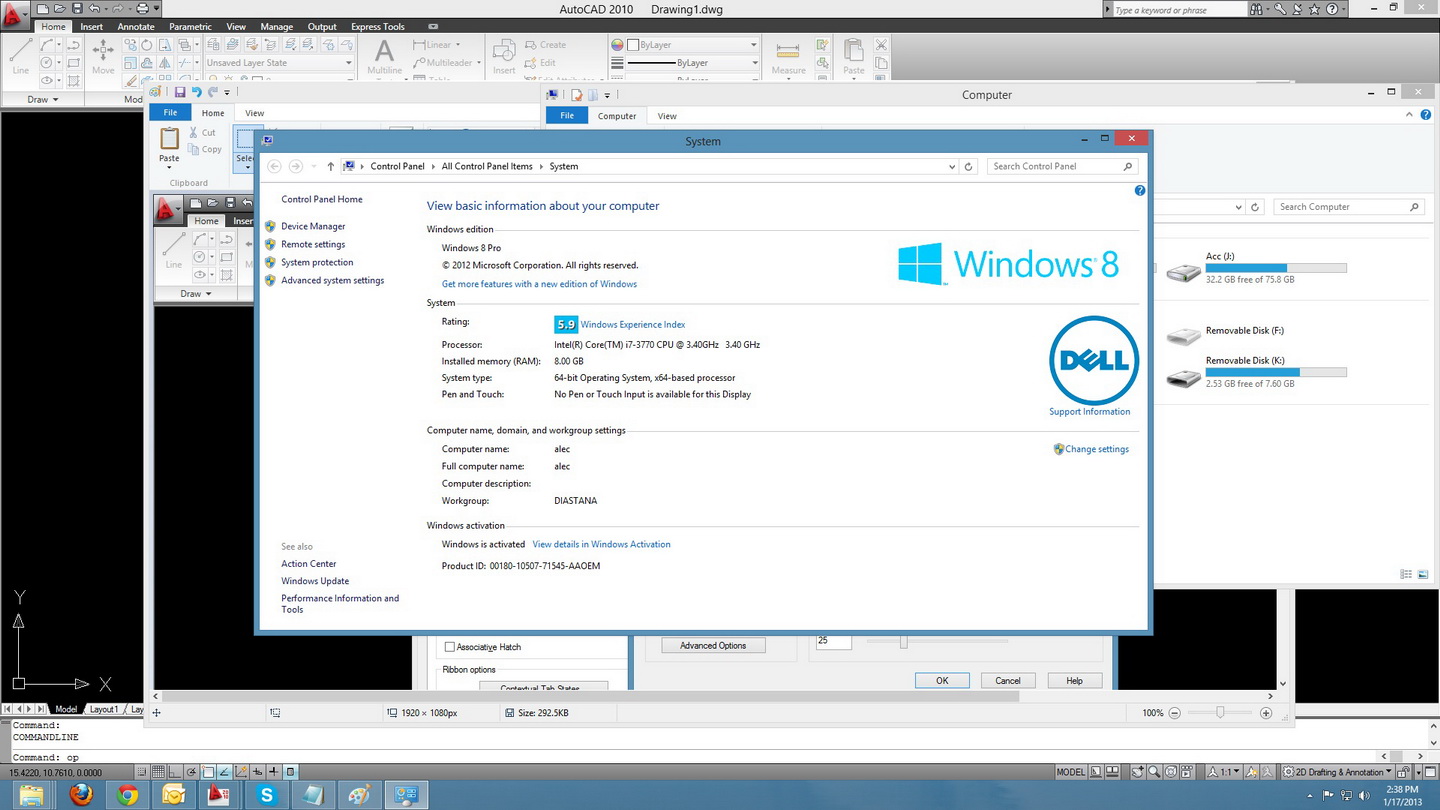This screenshot has height=810, width=1440.
Task: Click the Advanced Options button
Action: pyautogui.click(x=713, y=646)
